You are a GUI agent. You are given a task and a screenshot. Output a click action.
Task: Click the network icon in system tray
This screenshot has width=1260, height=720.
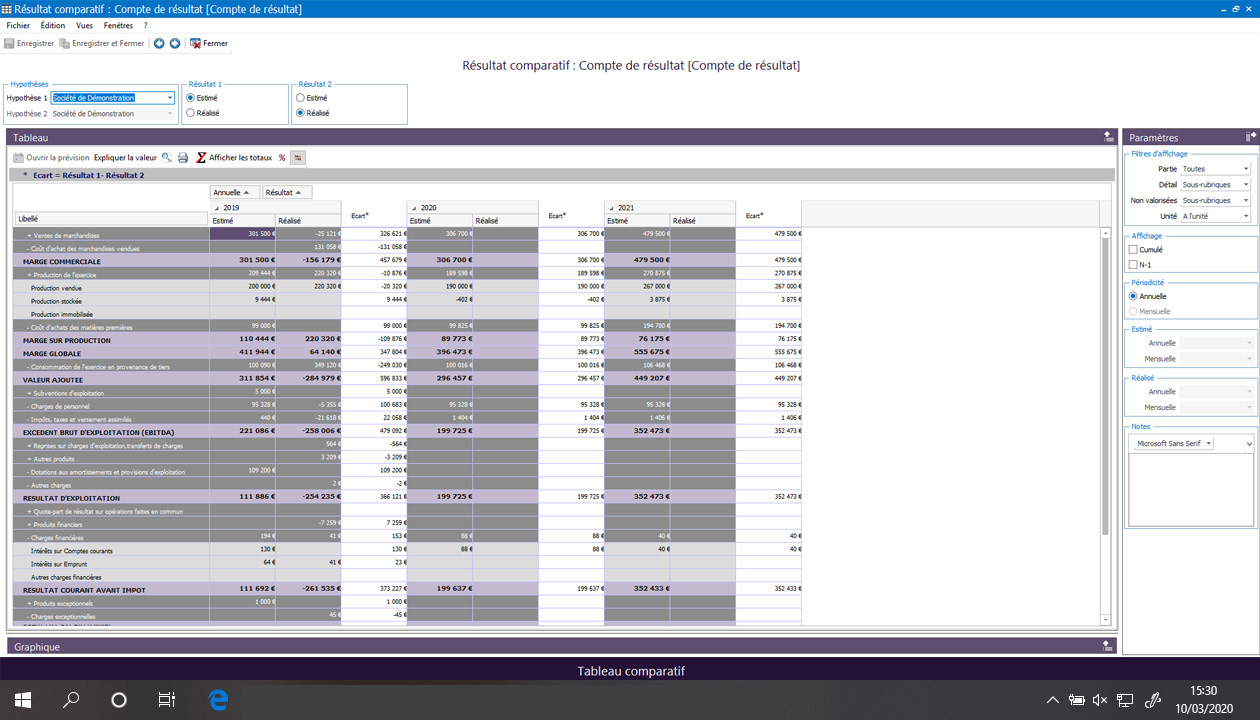coord(1125,700)
